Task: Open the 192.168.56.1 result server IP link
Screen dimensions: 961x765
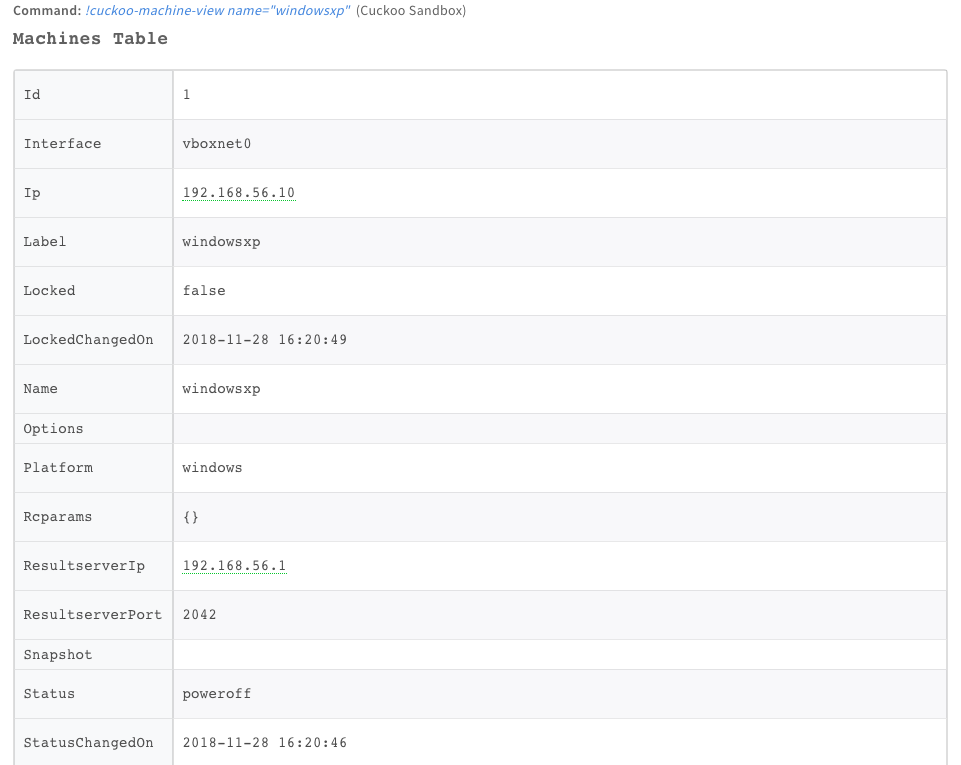Action: click(234, 566)
